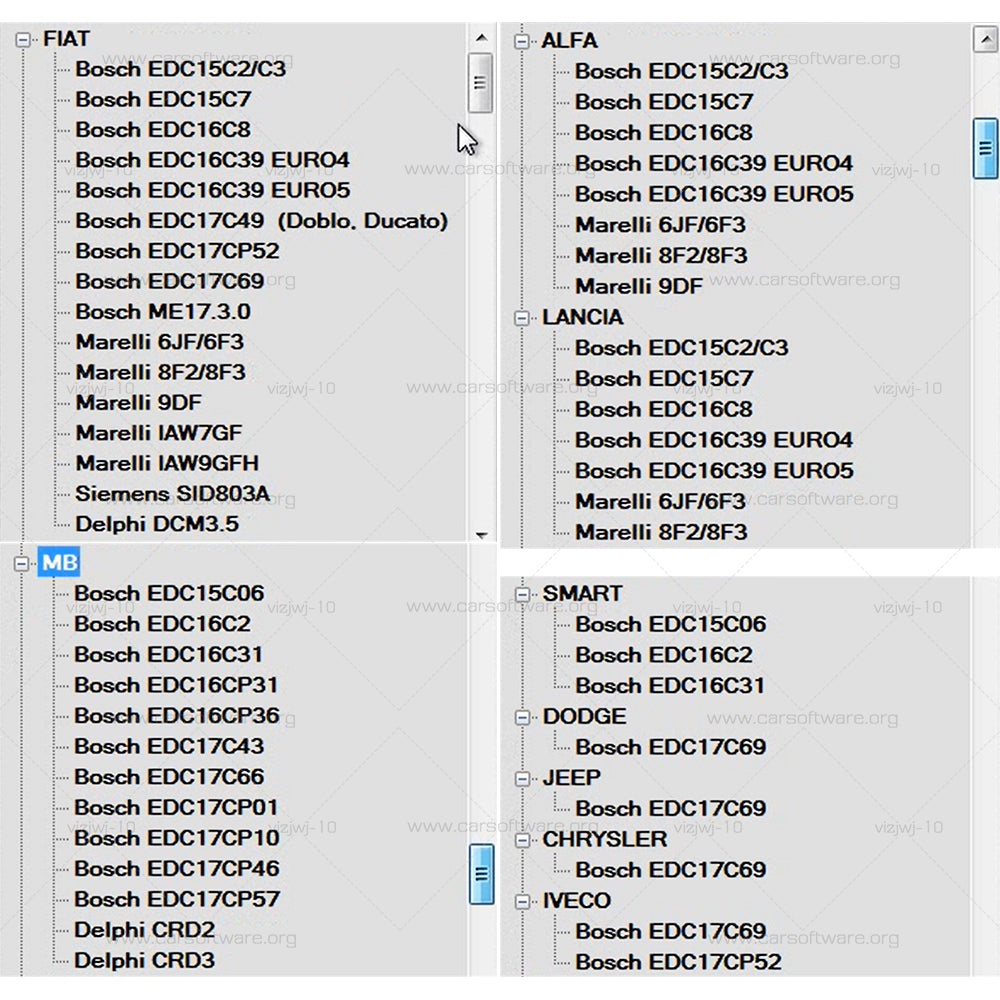Select Marelli IAW7GF under FIAT

[159, 432]
